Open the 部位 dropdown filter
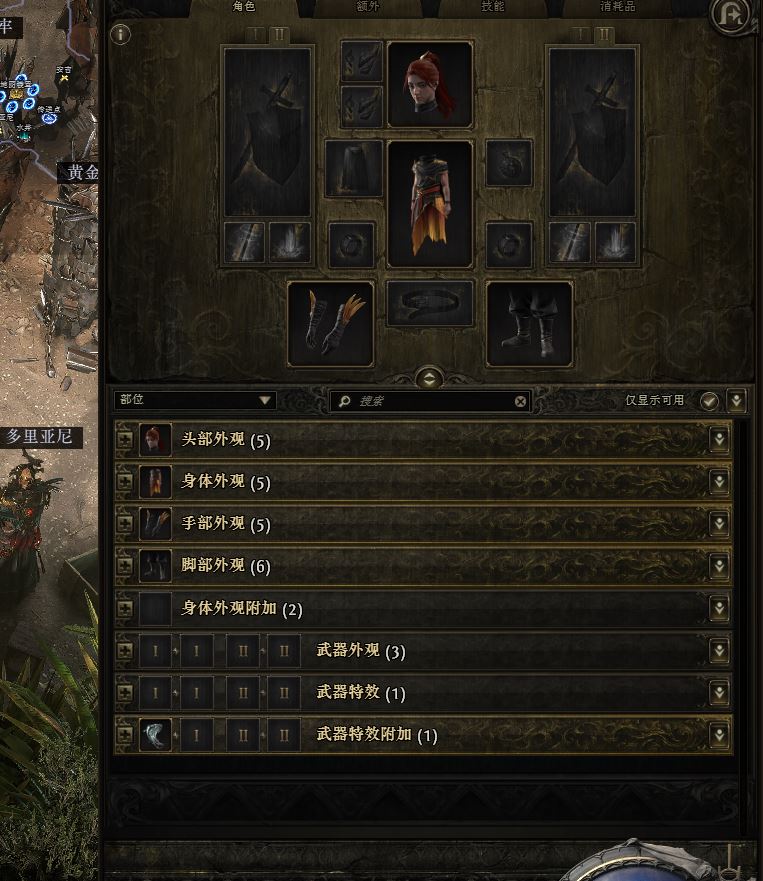This screenshot has height=881, width=763. tap(194, 400)
